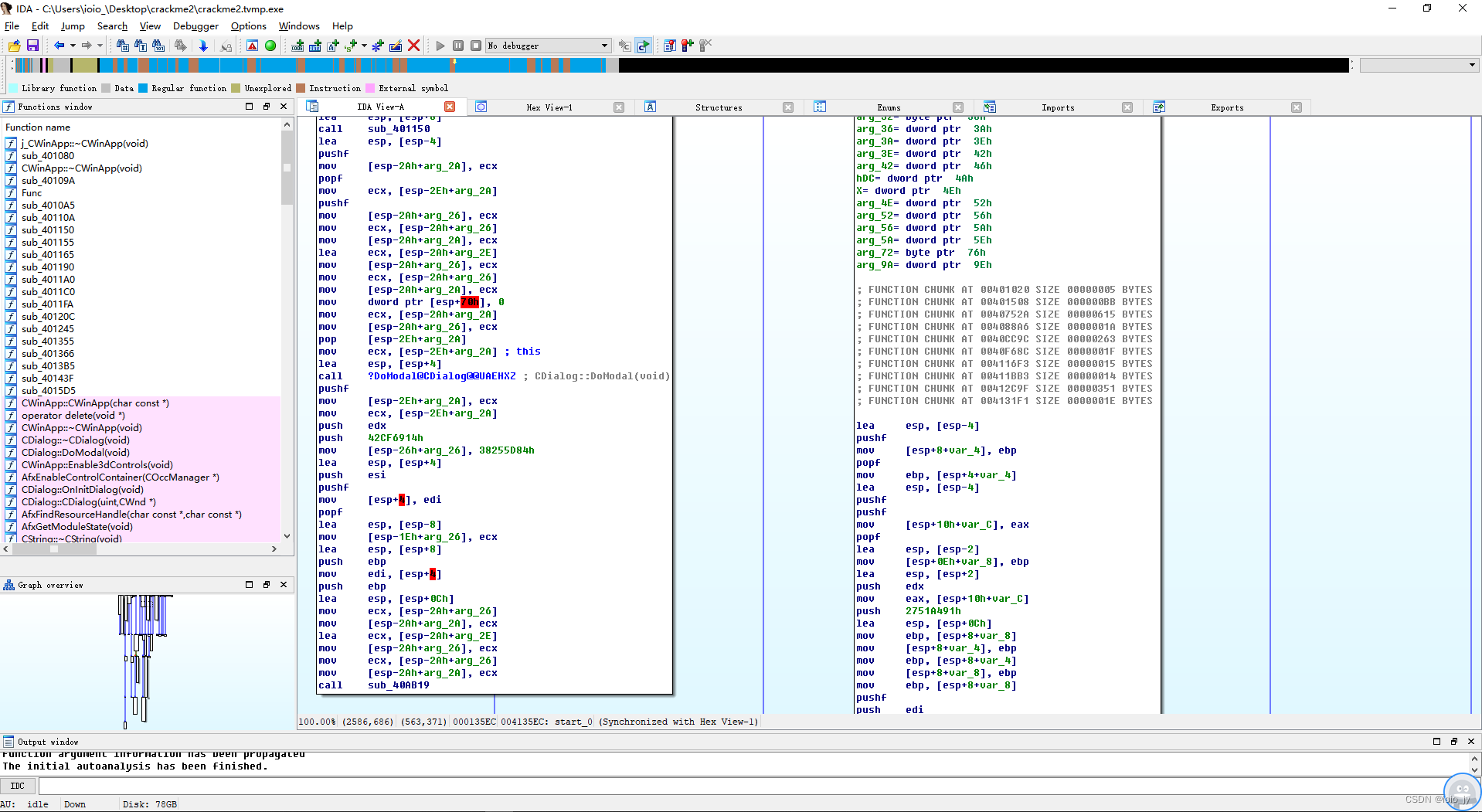Click the blue down-arrow toolbar icon
Image resolution: width=1482 pixels, height=812 pixels.
[203, 46]
